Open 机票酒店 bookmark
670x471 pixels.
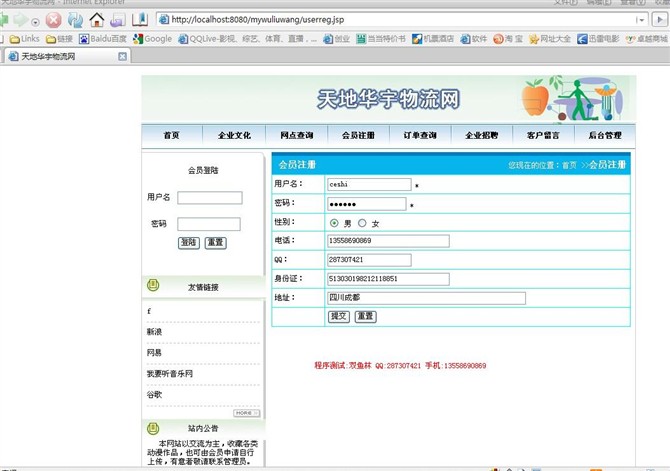[x=433, y=39]
